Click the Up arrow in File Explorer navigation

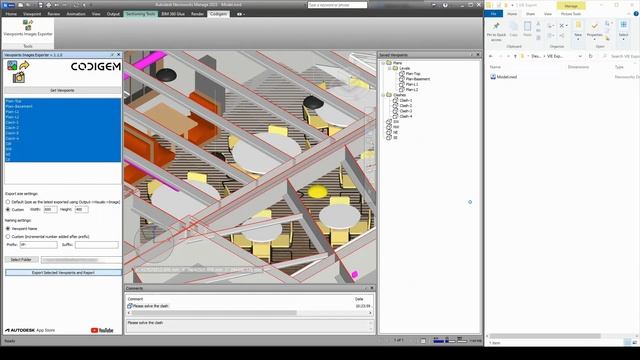[x=516, y=56]
